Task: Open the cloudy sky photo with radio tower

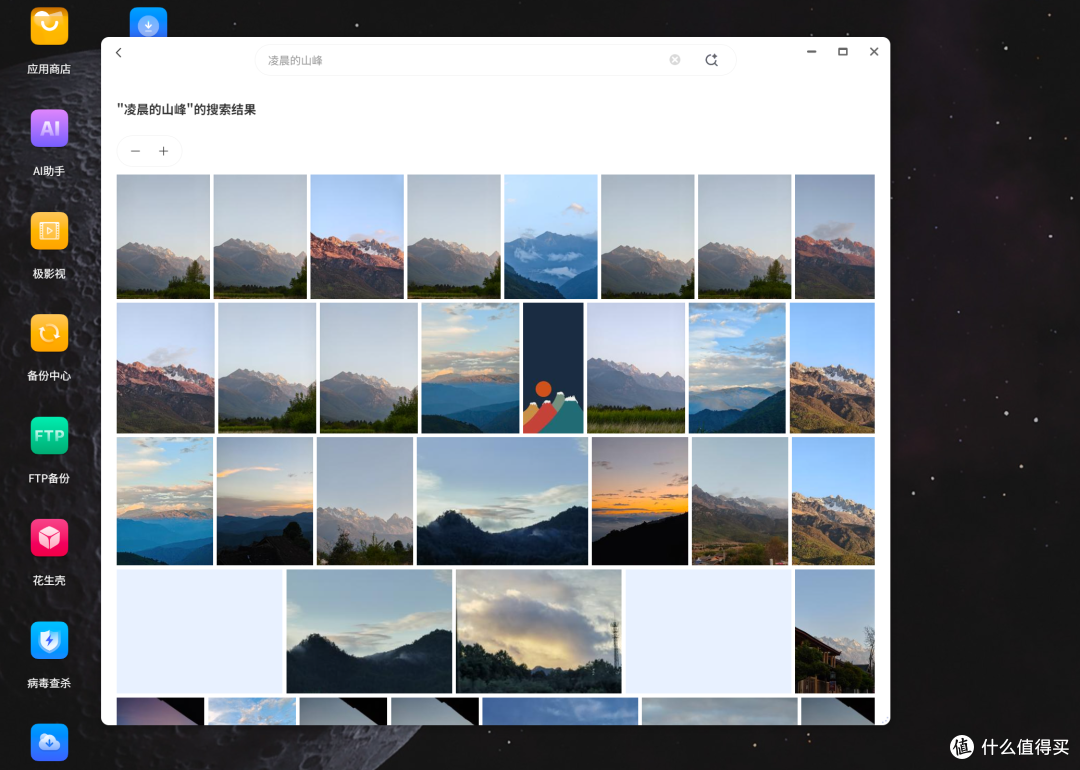Action: point(539,631)
